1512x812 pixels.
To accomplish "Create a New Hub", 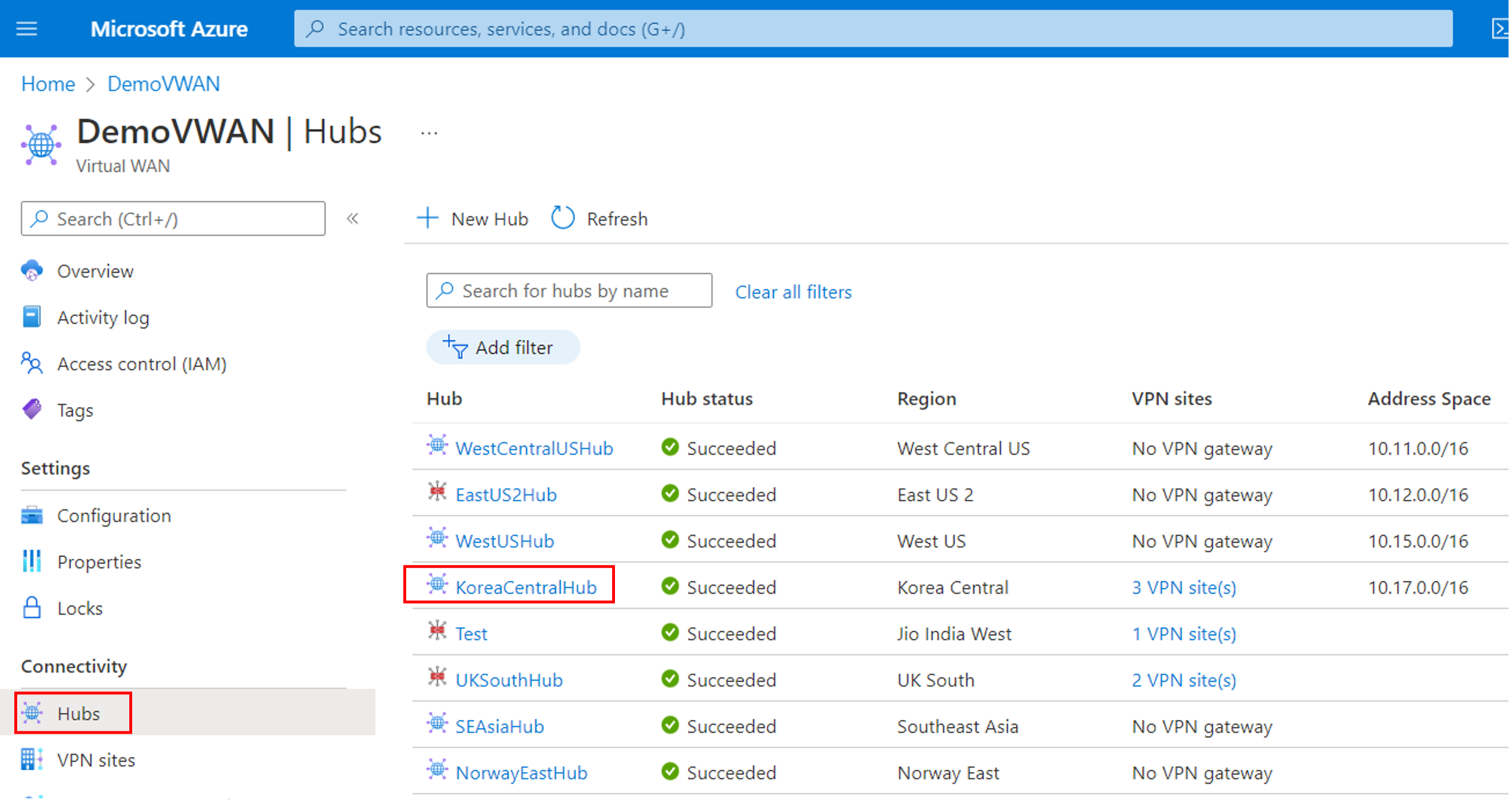I will point(473,218).
